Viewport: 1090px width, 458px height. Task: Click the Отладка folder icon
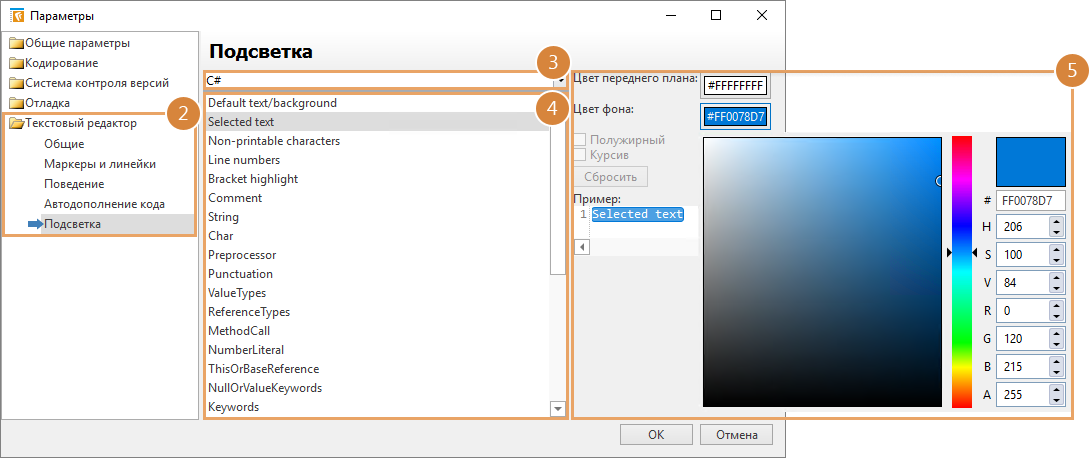tap(15, 103)
